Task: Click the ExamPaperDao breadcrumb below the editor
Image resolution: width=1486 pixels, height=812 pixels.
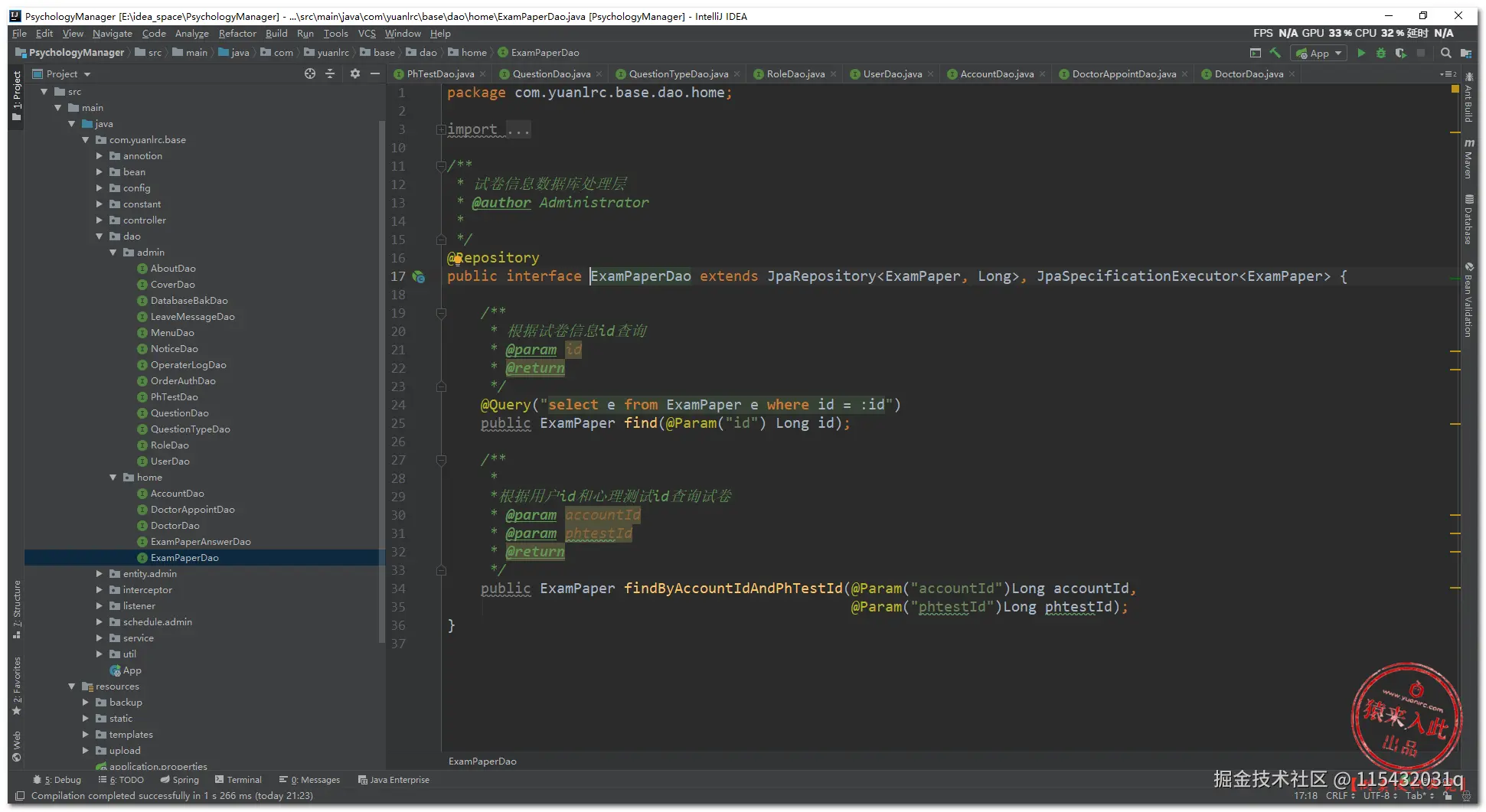Action: coord(482,761)
